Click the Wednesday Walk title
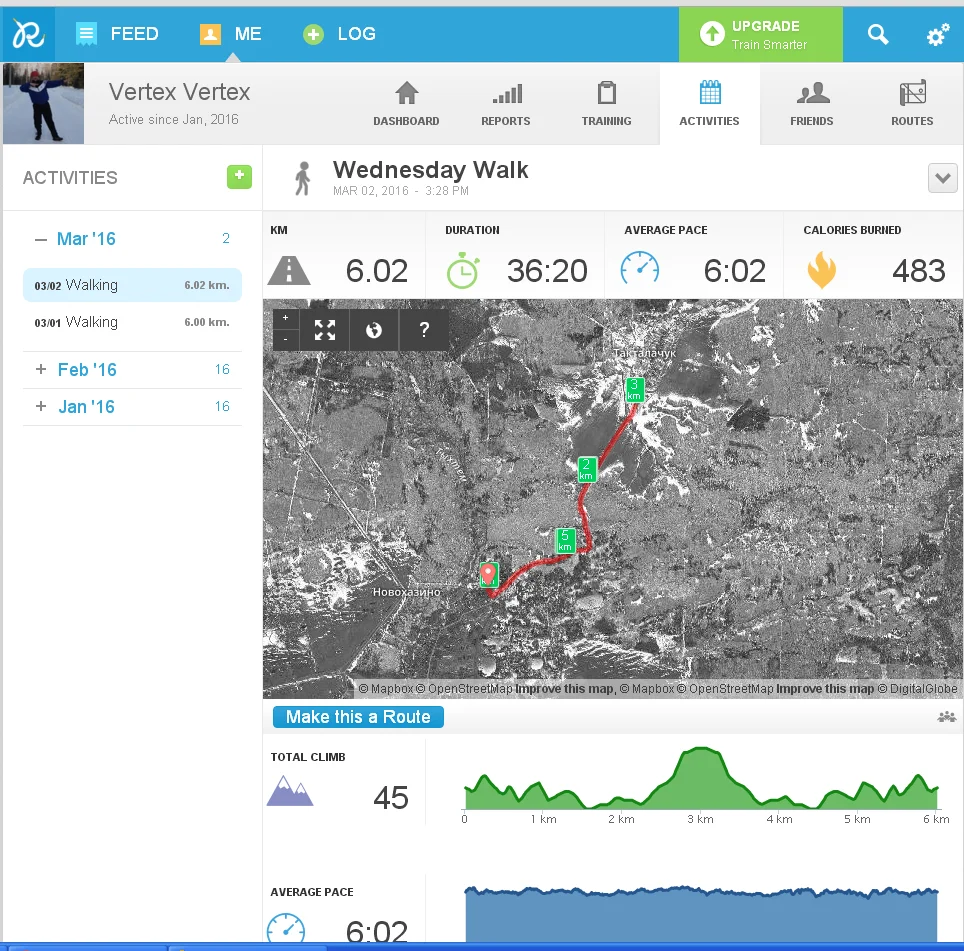Screen dimensions: 964x951 tap(430, 170)
